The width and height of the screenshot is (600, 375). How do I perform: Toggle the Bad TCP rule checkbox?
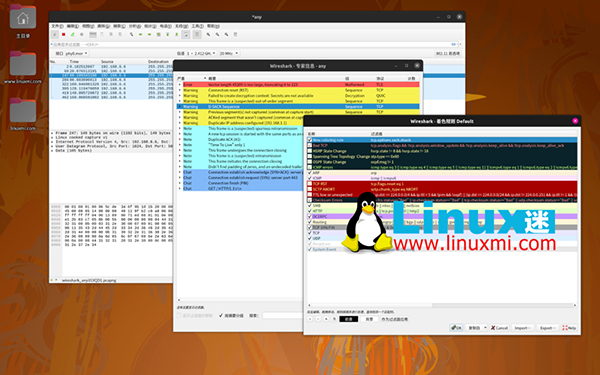(310, 145)
